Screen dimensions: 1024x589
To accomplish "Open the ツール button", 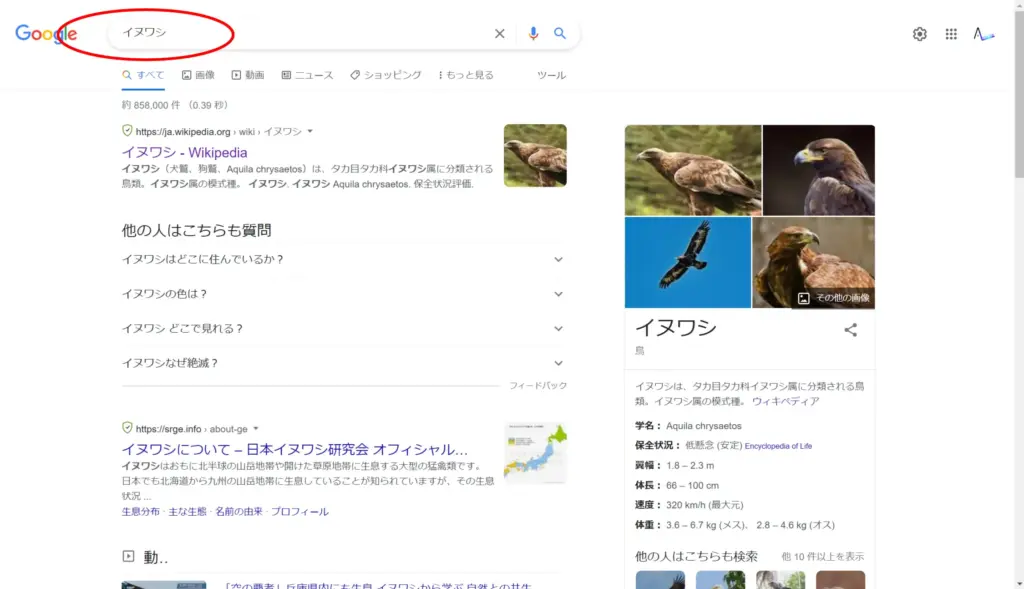I will tap(551, 75).
